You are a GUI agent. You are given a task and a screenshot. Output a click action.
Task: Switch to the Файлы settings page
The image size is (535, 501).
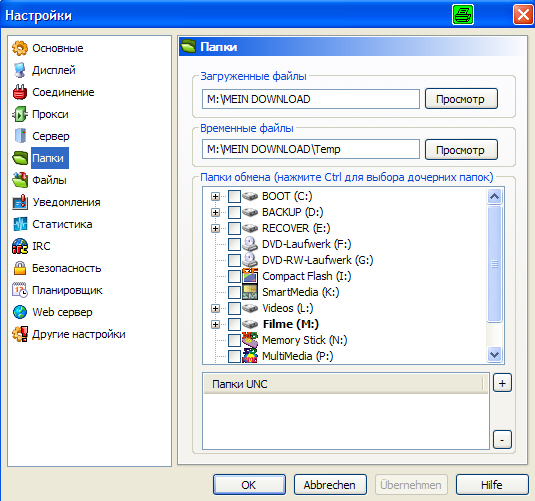click(x=49, y=180)
